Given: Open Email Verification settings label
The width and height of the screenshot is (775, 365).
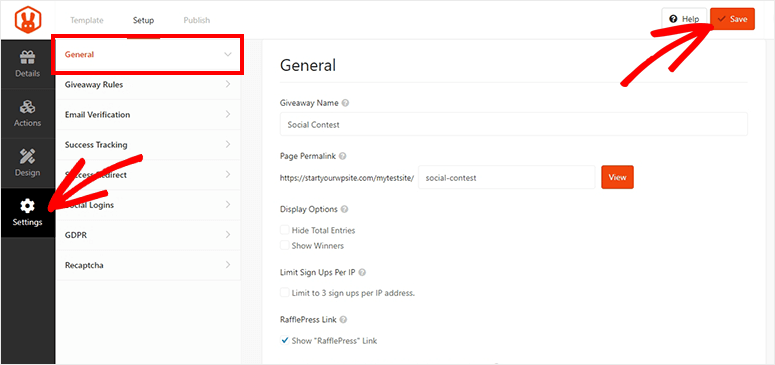Looking at the screenshot, I should (x=97, y=115).
